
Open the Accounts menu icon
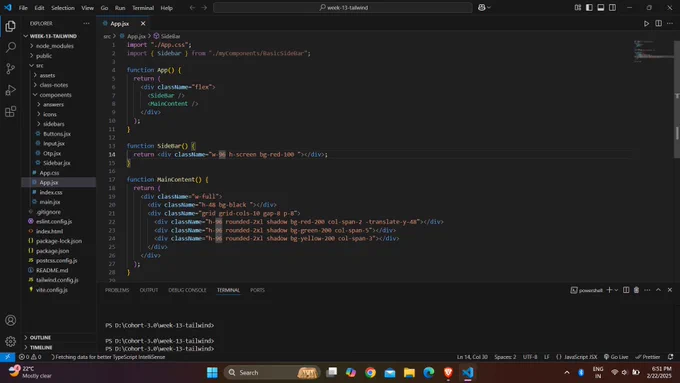click(x=10, y=321)
